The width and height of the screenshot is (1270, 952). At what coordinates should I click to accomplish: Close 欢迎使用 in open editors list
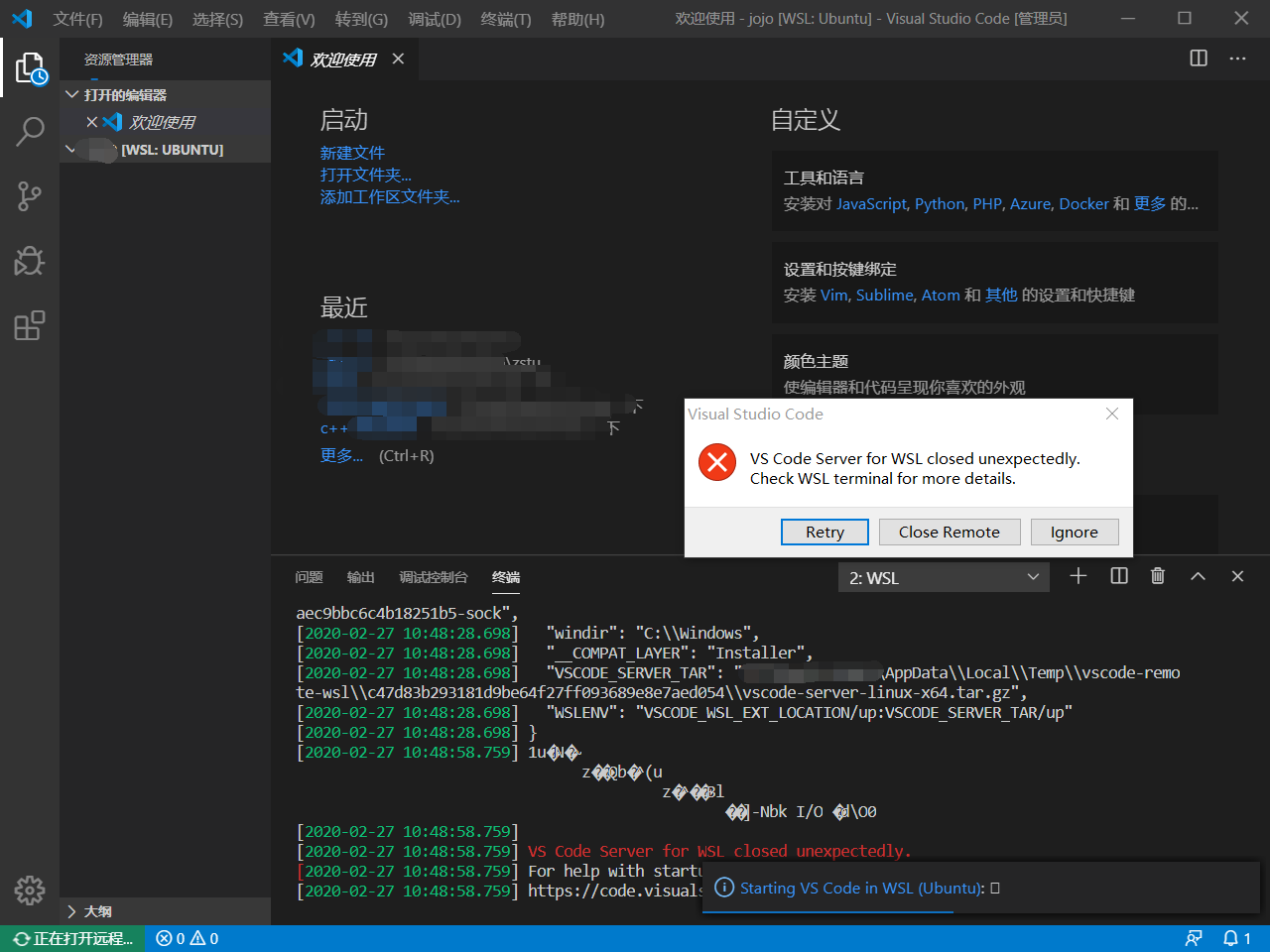pyautogui.click(x=91, y=122)
